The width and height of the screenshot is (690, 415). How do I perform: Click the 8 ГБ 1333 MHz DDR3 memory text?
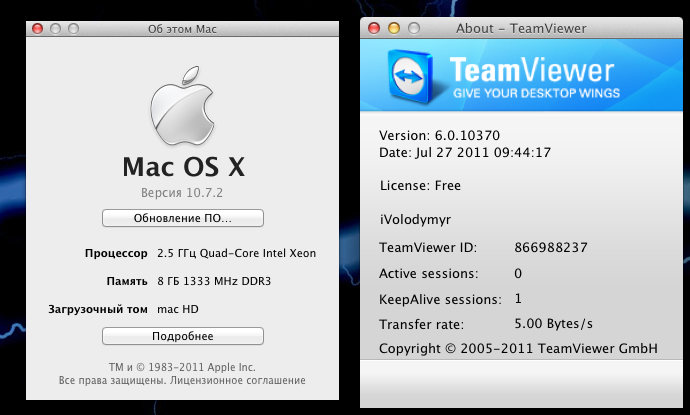(214, 281)
